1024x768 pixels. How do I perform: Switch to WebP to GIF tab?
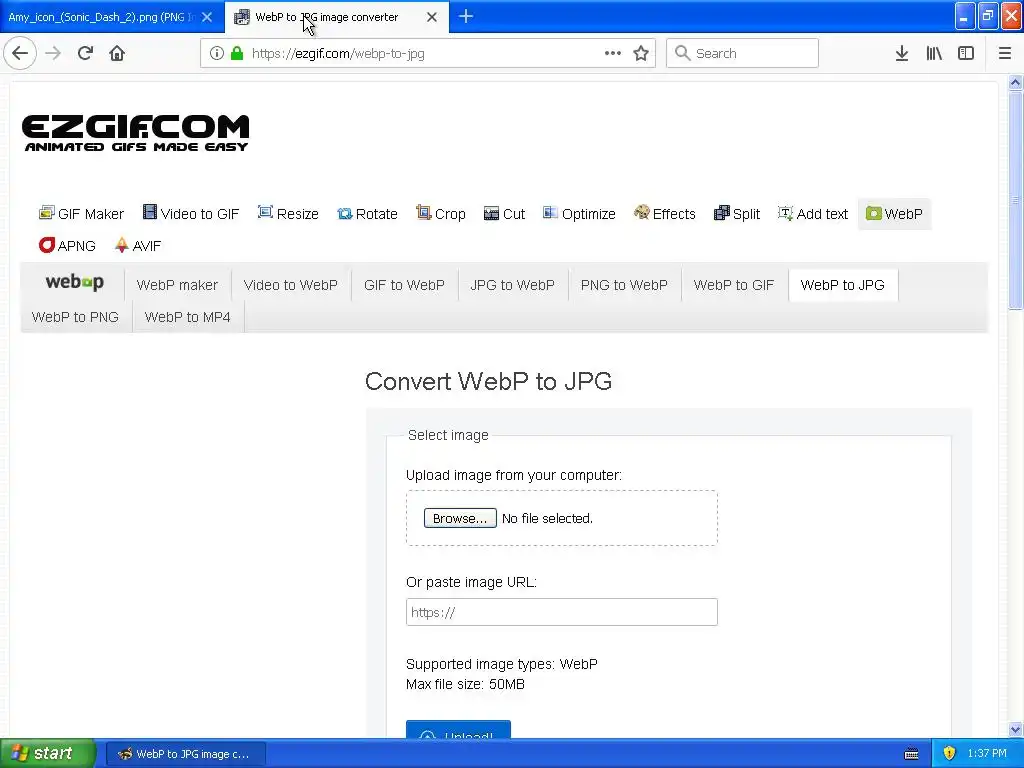click(x=734, y=285)
